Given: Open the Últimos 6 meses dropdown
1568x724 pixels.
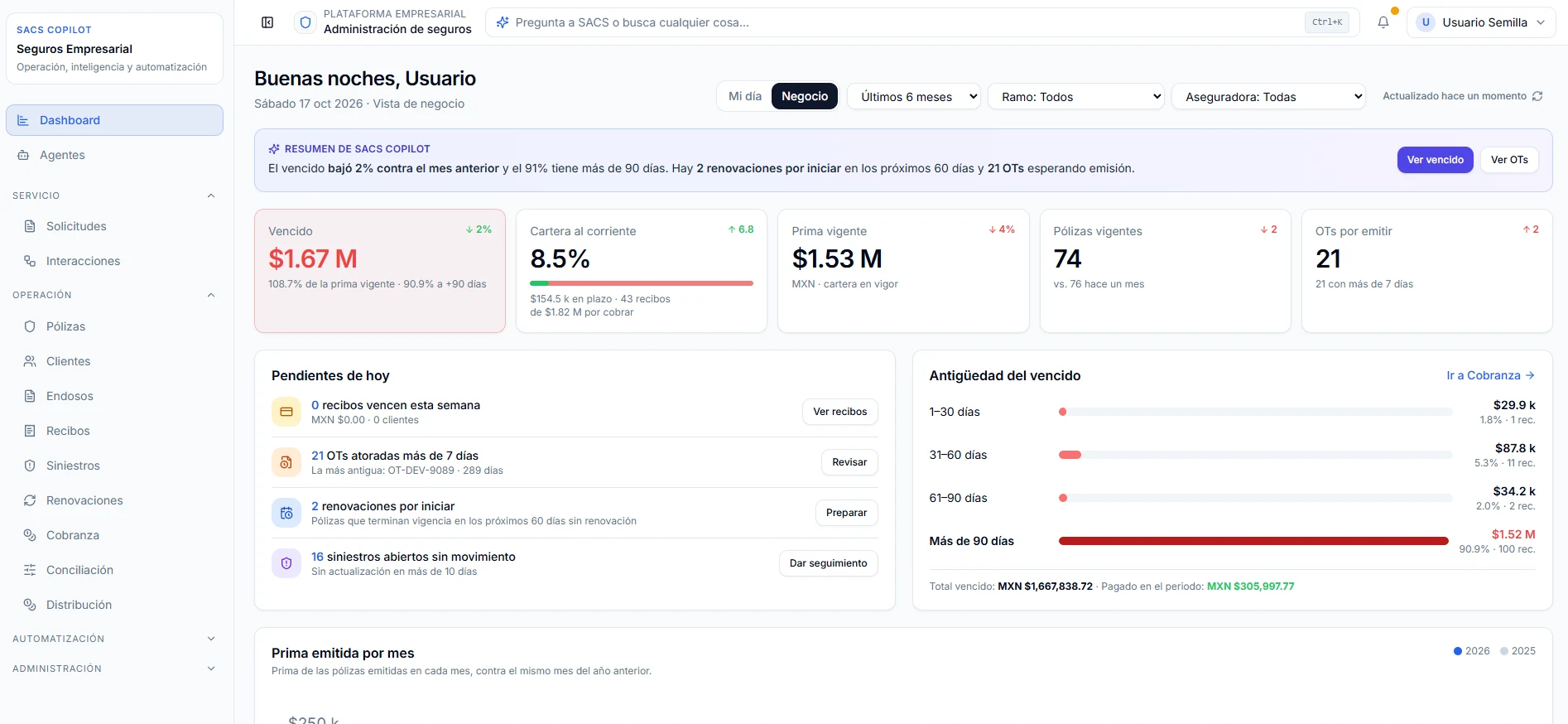Looking at the screenshot, I should pyautogui.click(x=914, y=97).
